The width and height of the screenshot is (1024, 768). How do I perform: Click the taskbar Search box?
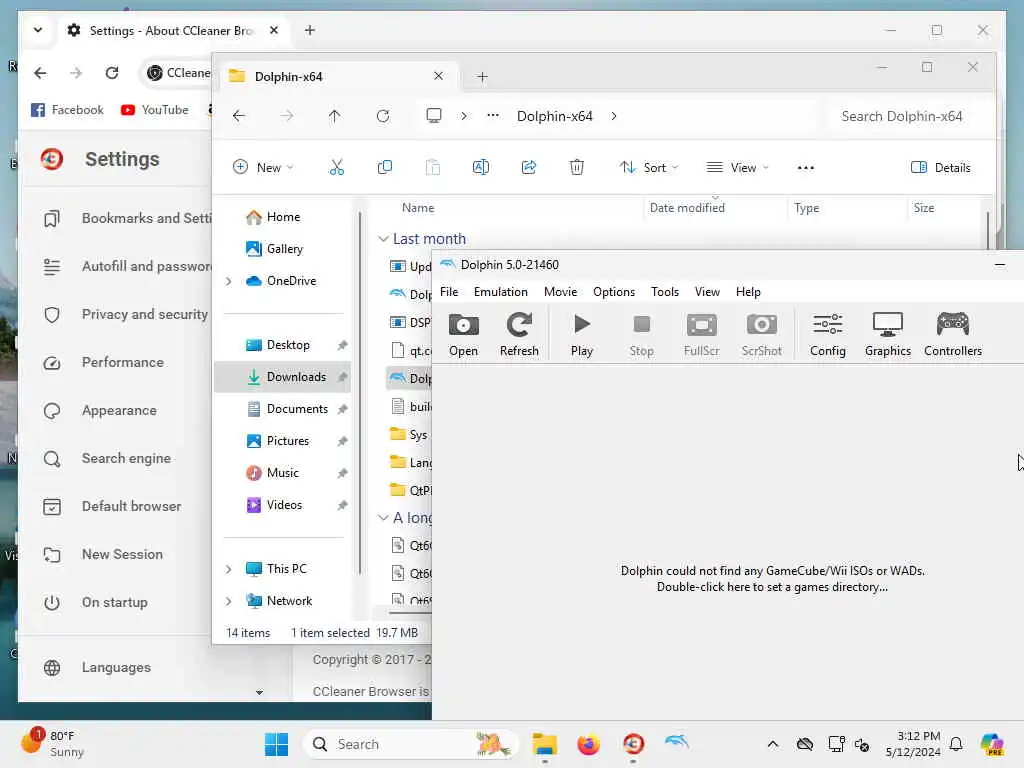(x=409, y=744)
